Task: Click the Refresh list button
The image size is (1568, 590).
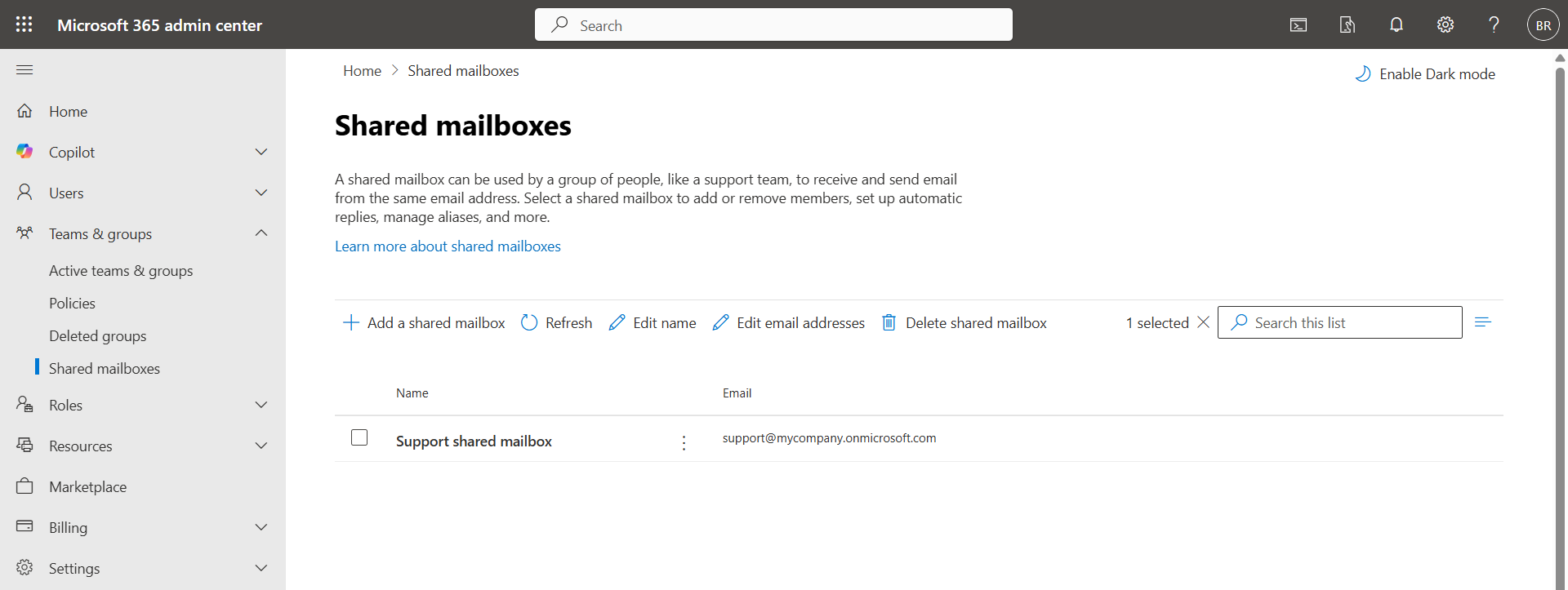Action: (557, 323)
